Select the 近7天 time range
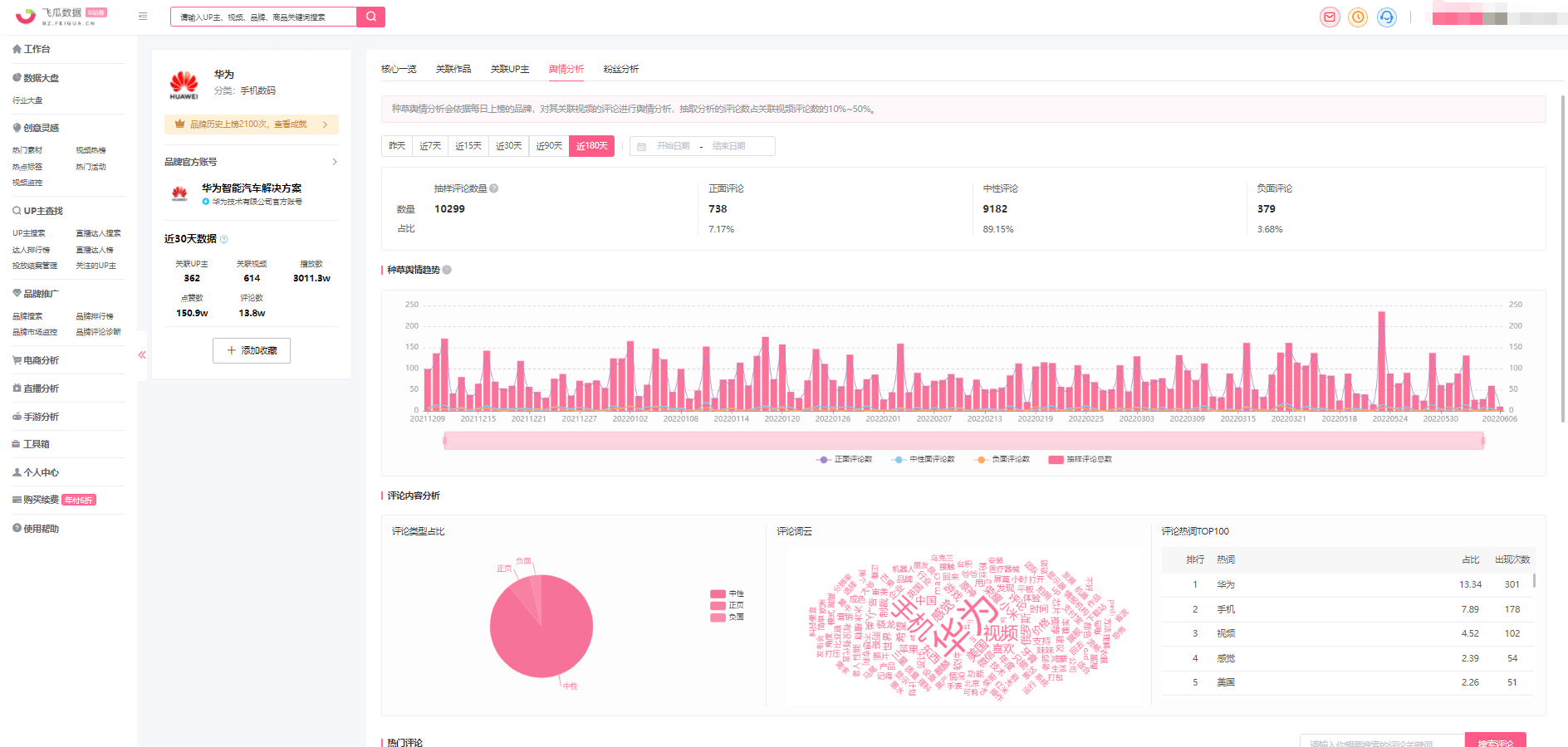Image resolution: width=1568 pixels, height=747 pixels. click(430, 145)
